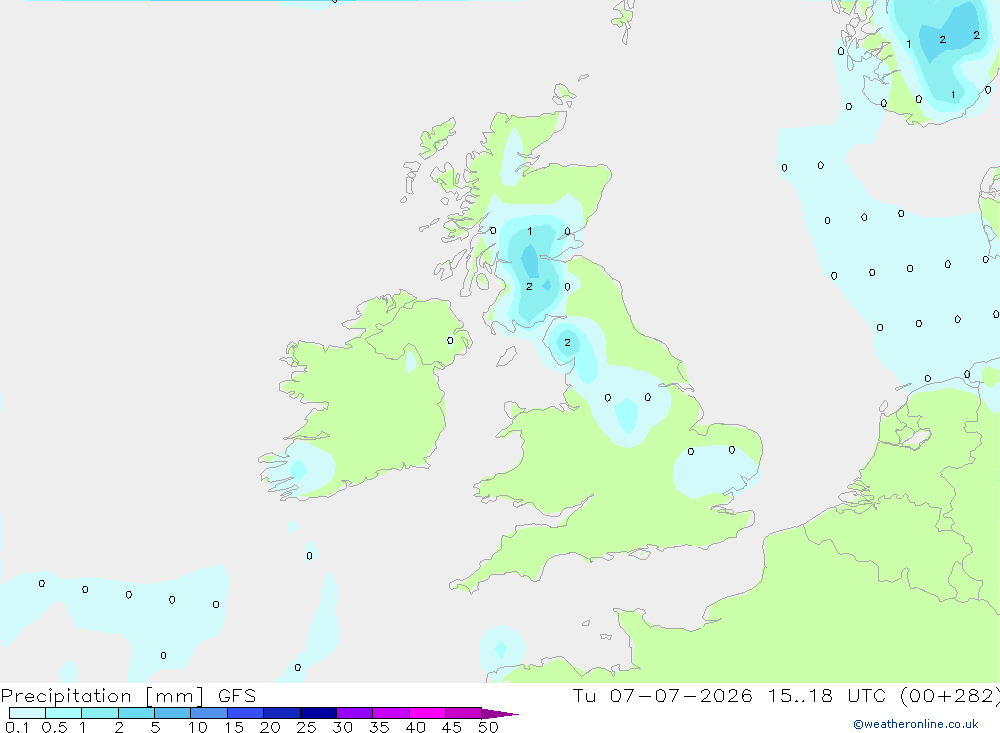The image size is (1000, 733).
Task: Click the purple over-50 legend arrow tip
Action: pyautogui.click(x=500, y=714)
